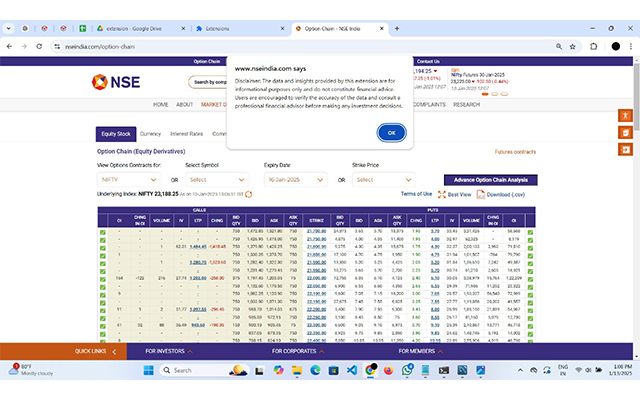The width and height of the screenshot is (640, 400).
Task: Open the Terms of Use link
Action: (x=416, y=194)
